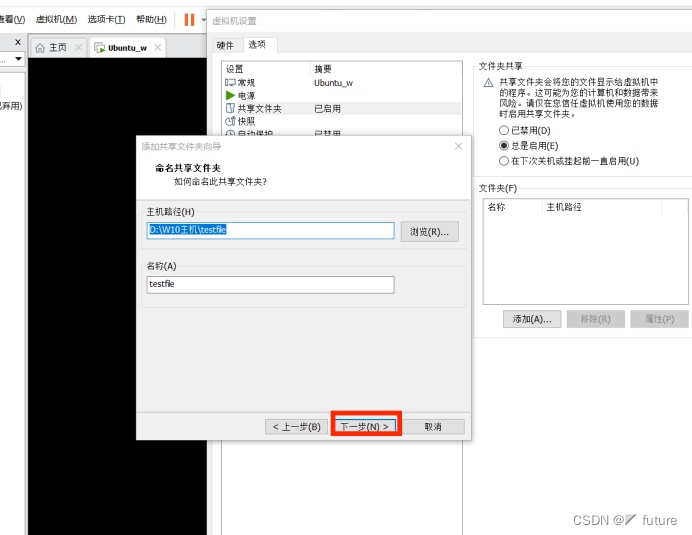Open the 选项卡(T) menu
The image size is (692, 535).
tap(106, 19)
